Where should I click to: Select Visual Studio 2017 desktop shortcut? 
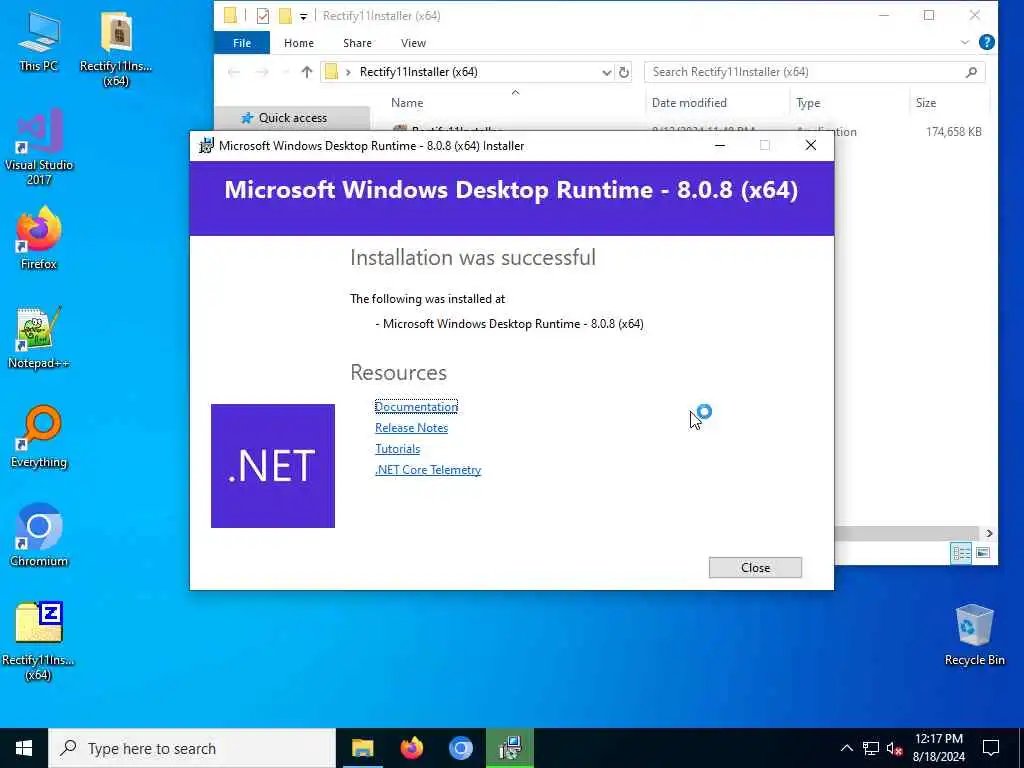39,147
